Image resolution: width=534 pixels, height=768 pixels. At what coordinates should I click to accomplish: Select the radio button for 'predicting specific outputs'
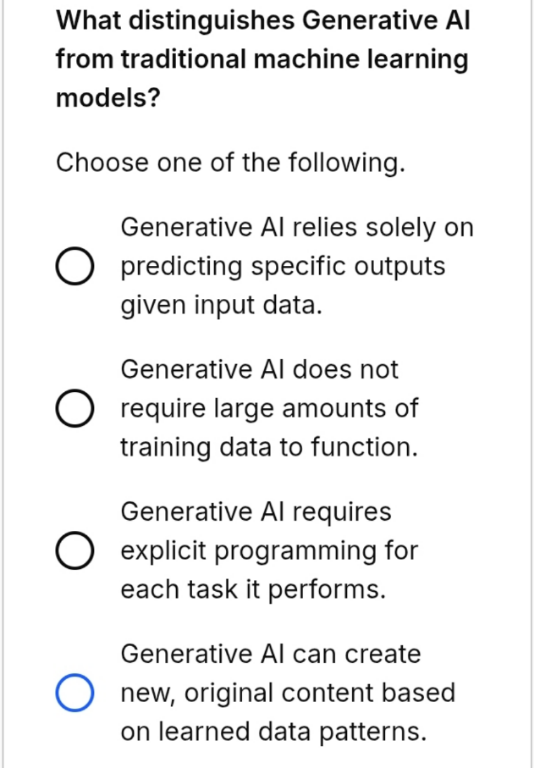[74, 266]
